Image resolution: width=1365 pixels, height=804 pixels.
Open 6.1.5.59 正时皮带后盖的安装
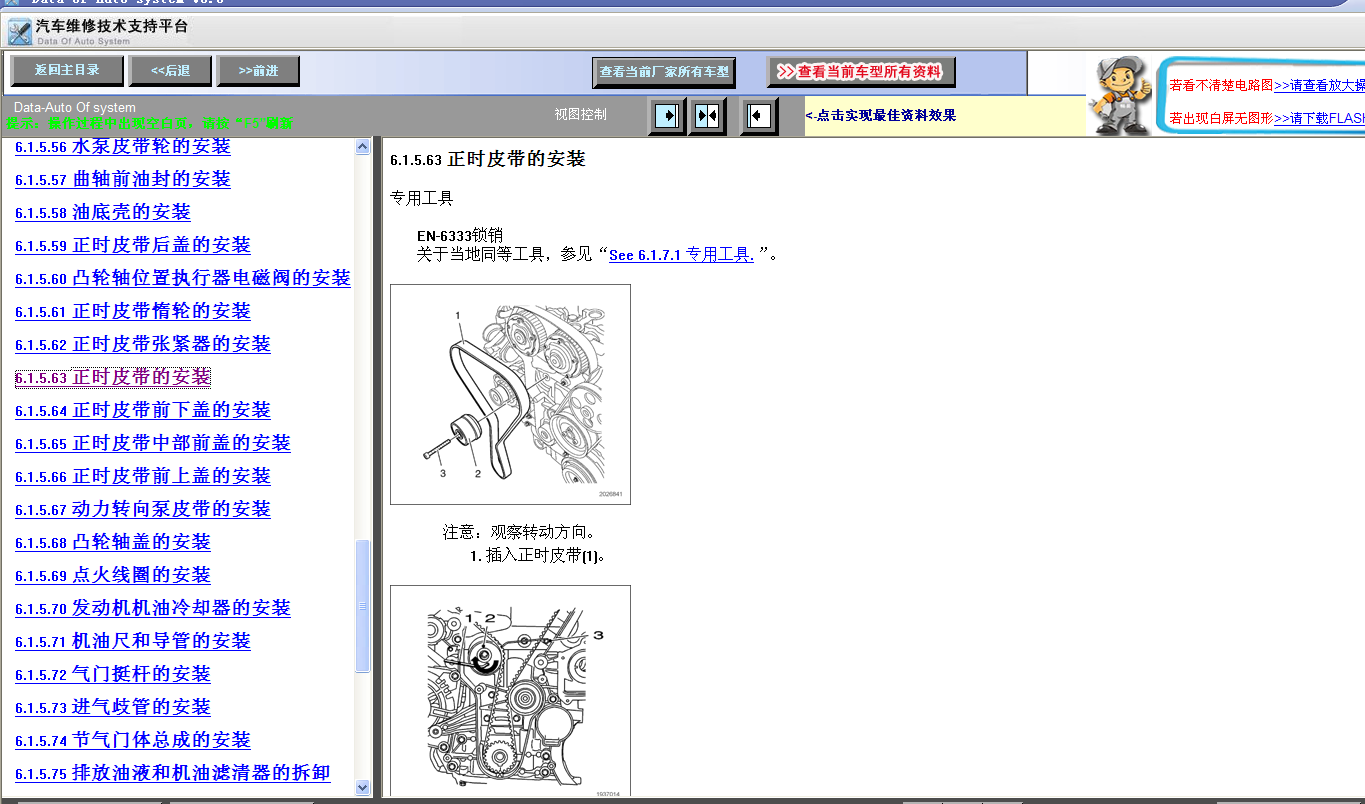pos(133,245)
